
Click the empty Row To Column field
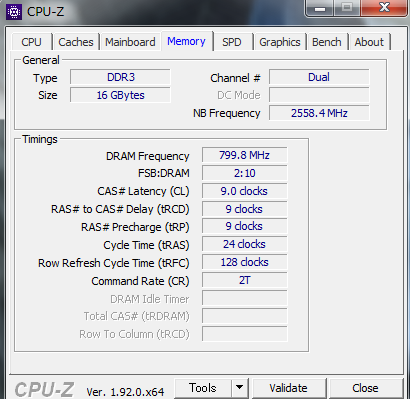[244, 334]
